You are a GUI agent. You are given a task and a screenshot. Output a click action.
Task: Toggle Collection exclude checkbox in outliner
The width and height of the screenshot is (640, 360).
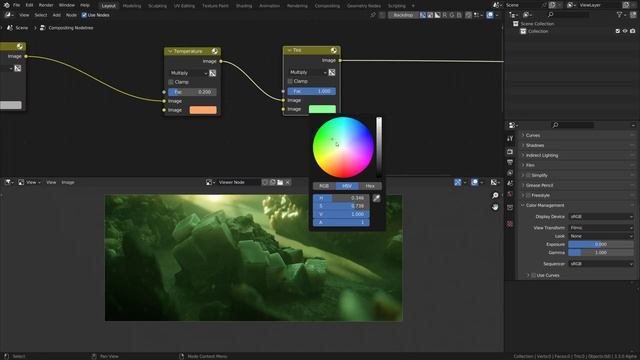[x=618, y=31]
